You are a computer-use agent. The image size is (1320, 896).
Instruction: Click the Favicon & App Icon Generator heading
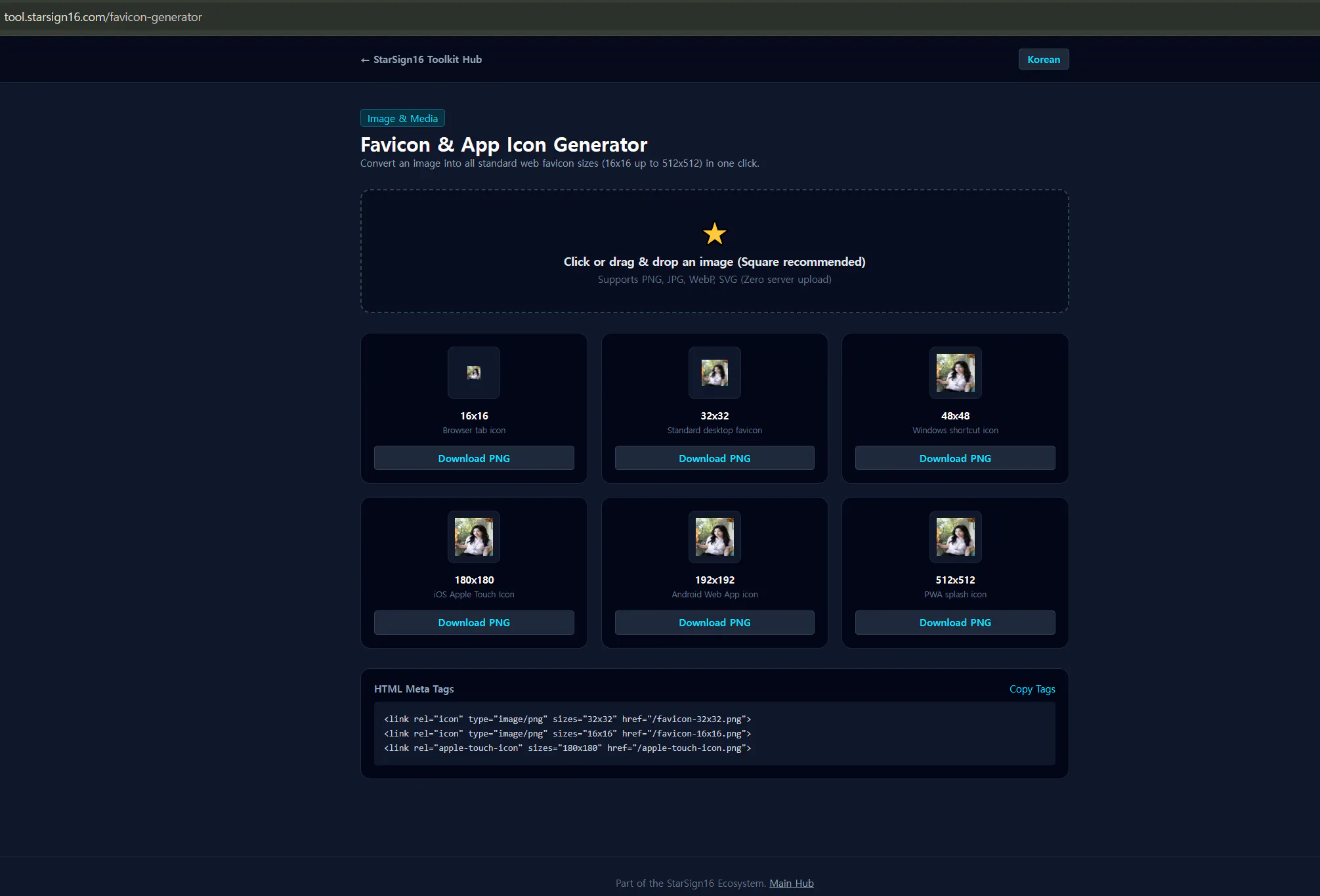point(503,144)
